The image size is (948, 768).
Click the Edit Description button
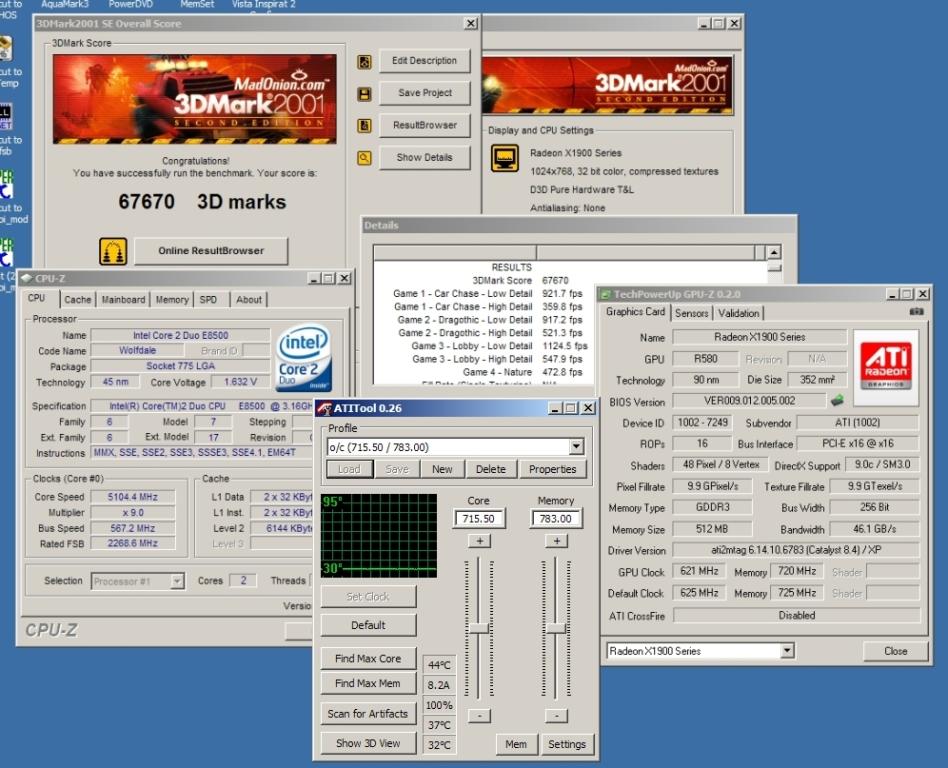click(x=424, y=61)
